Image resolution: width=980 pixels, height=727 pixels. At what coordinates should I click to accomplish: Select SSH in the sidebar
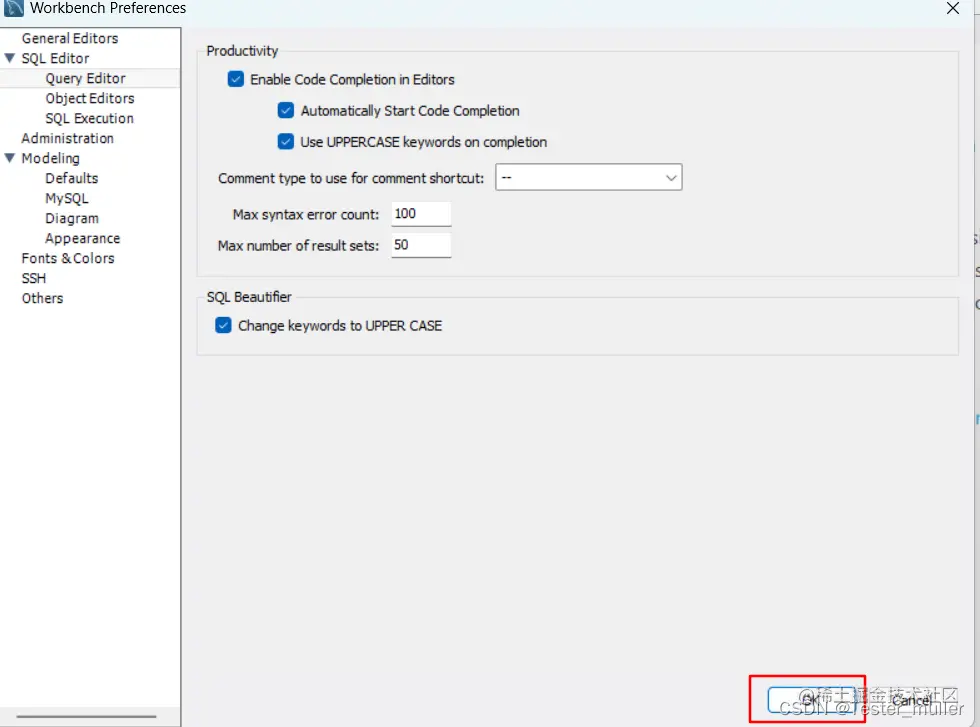(34, 278)
